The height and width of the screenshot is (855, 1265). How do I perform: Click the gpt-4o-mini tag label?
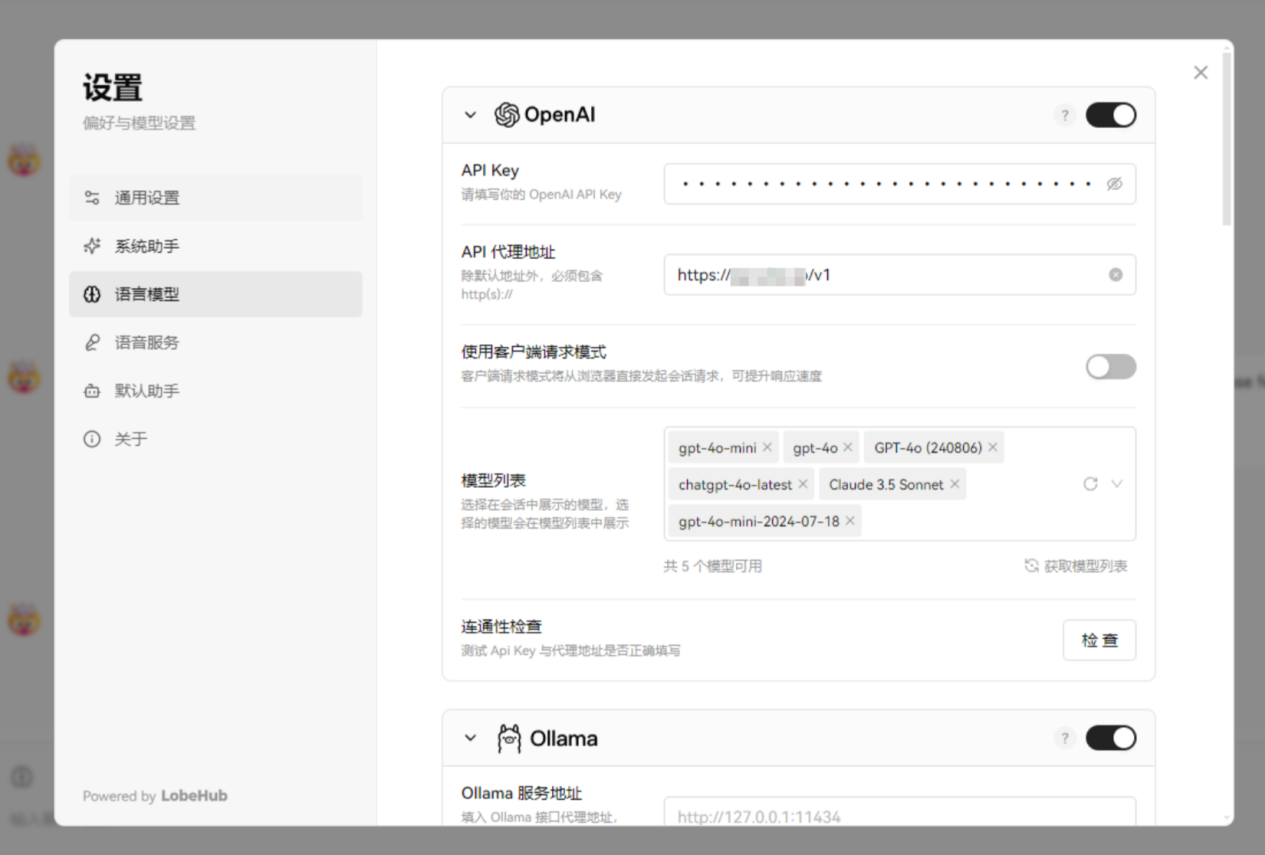click(x=717, y=448)
